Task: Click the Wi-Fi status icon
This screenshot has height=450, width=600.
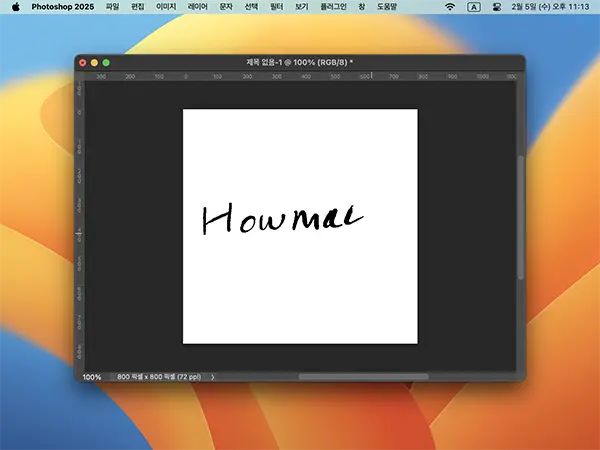Action: point(450,7)
